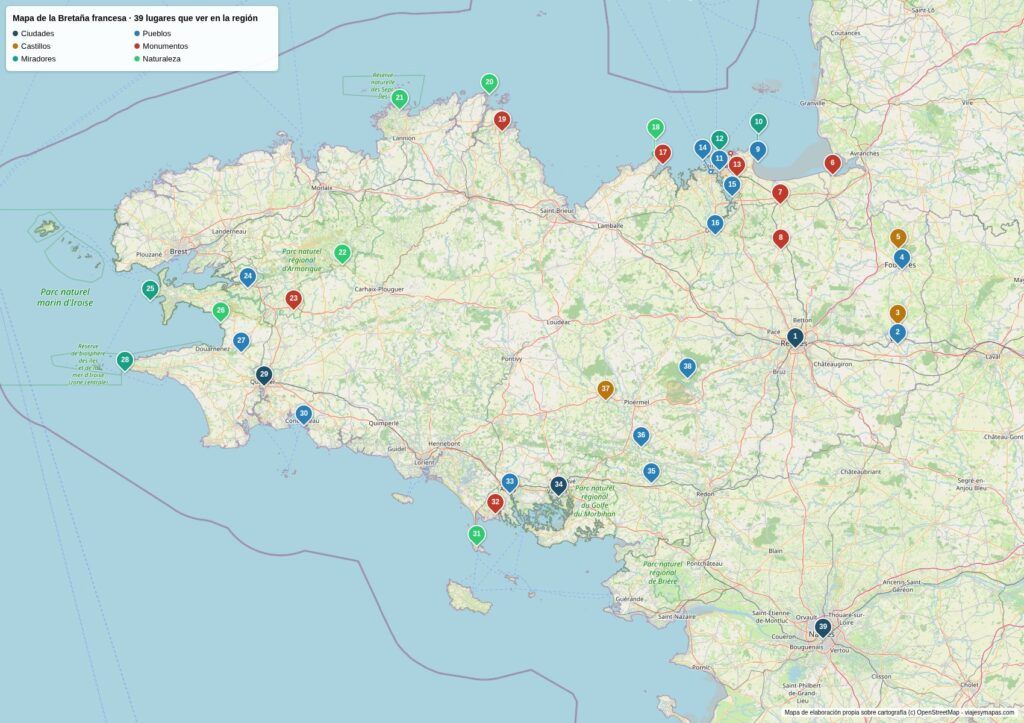Screen dimensions: 1024x723
Task: Select teal viewpoint marker number 10
Action: [x=758, y=123]
